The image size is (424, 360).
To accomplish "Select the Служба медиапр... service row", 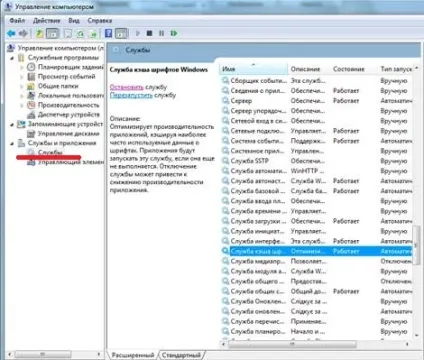I will point(316,261).
